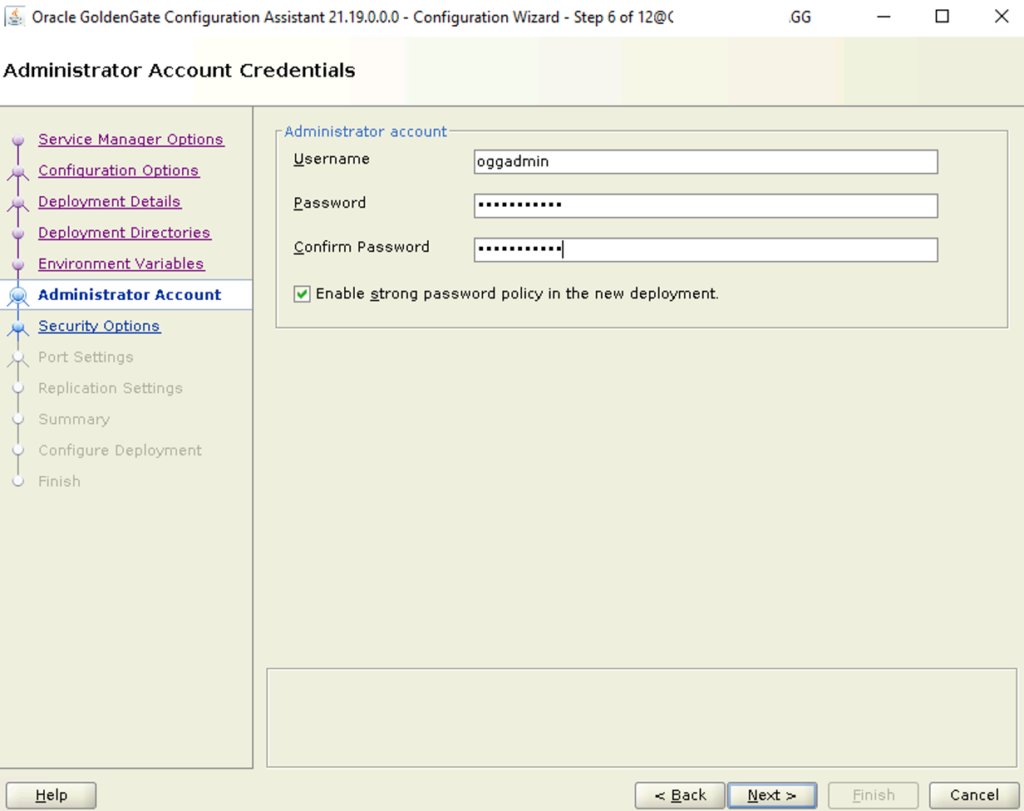
Task: Click the Username input field
Action: click(705, 161)
